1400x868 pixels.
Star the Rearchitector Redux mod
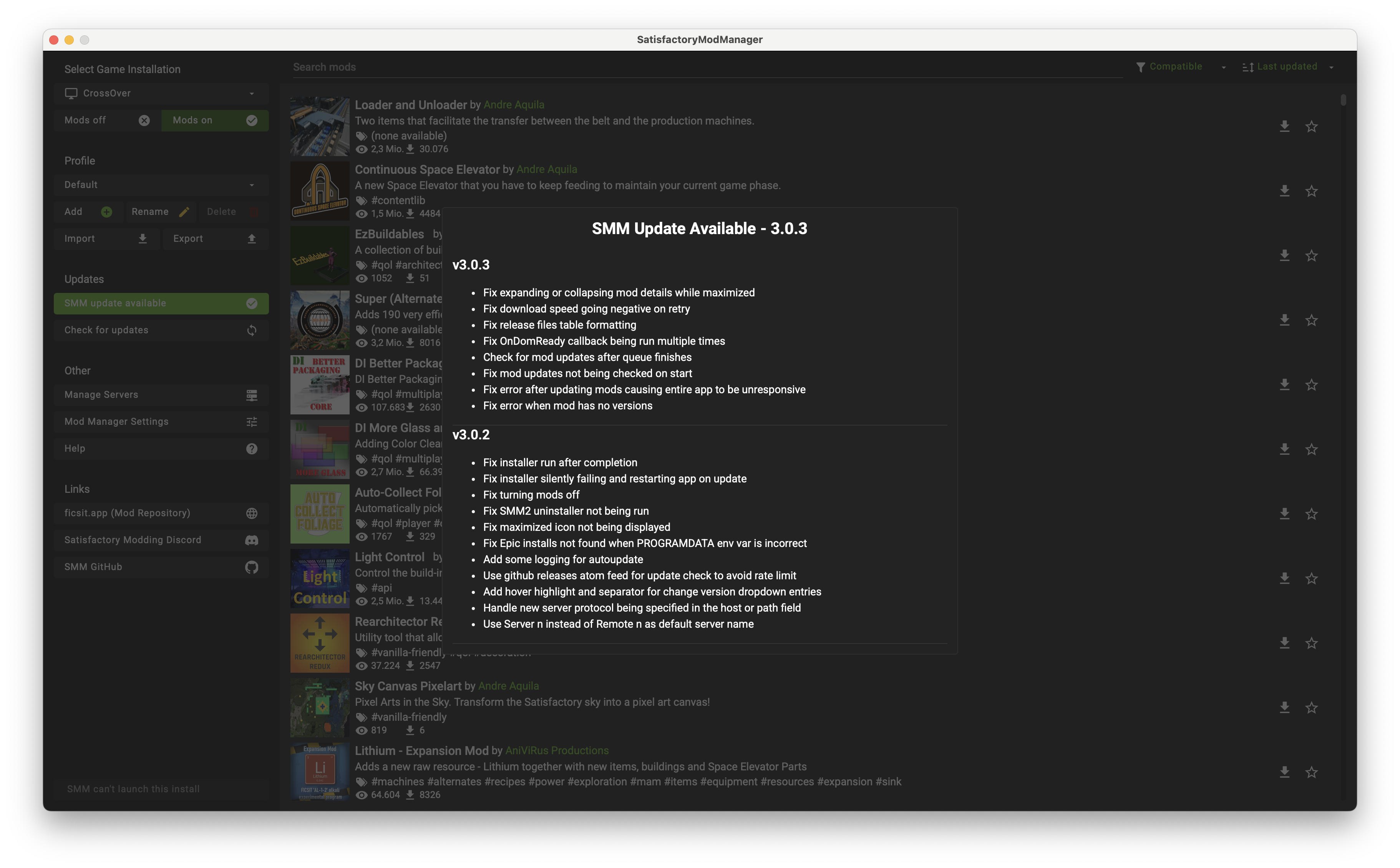pos(1311,643)
